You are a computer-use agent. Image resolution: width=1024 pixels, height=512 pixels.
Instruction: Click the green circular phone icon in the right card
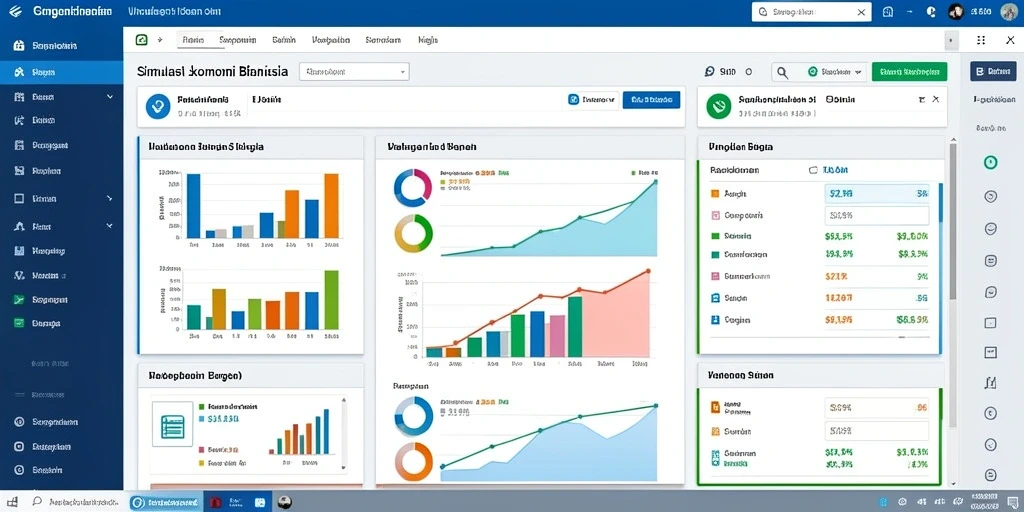(x=718, y=106)
